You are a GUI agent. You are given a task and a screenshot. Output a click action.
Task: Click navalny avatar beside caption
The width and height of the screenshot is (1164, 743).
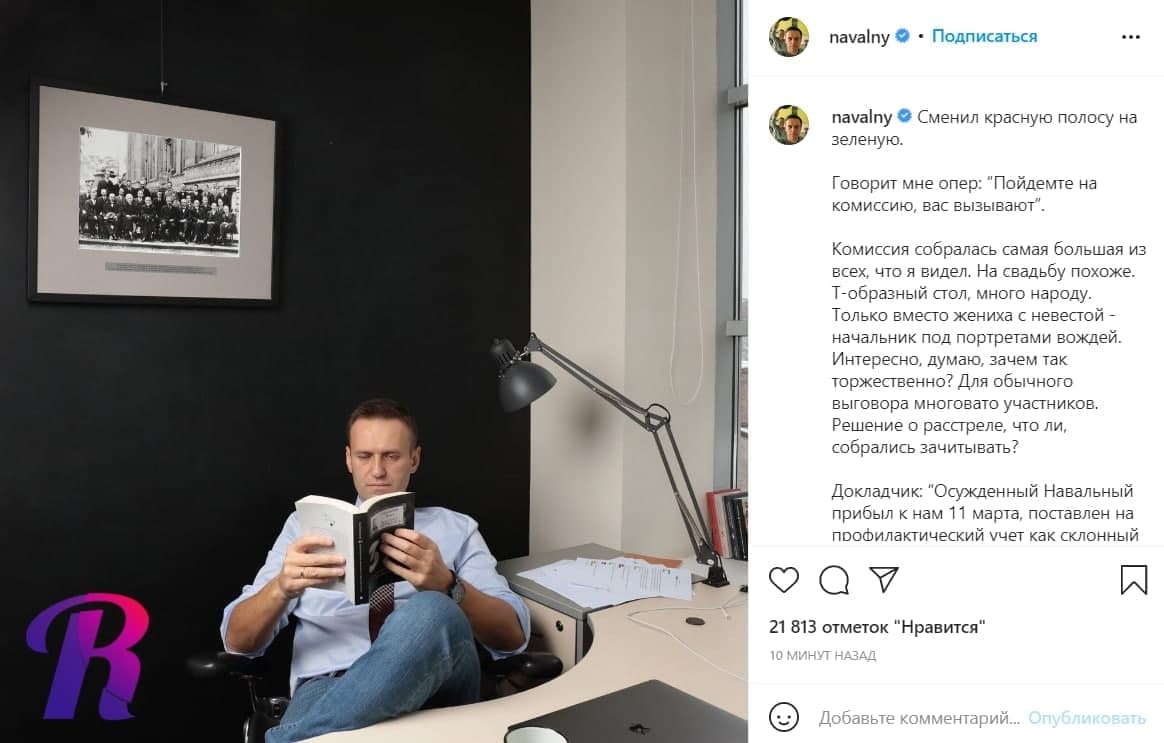click(x=789, y=124)
